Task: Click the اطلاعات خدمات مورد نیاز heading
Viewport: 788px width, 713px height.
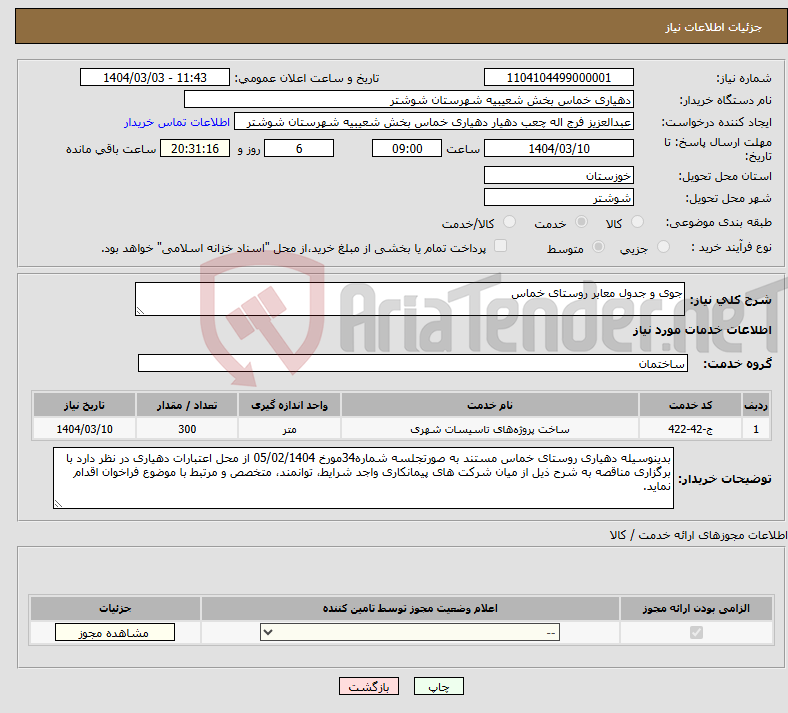Action: click(x=702, y=330)
